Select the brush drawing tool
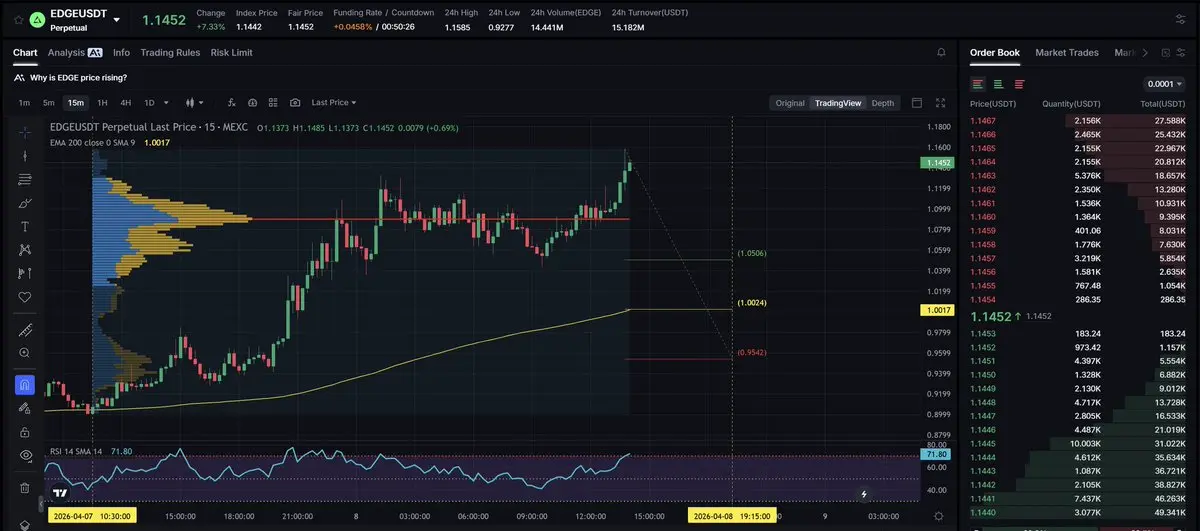 [x=25, y=203]
